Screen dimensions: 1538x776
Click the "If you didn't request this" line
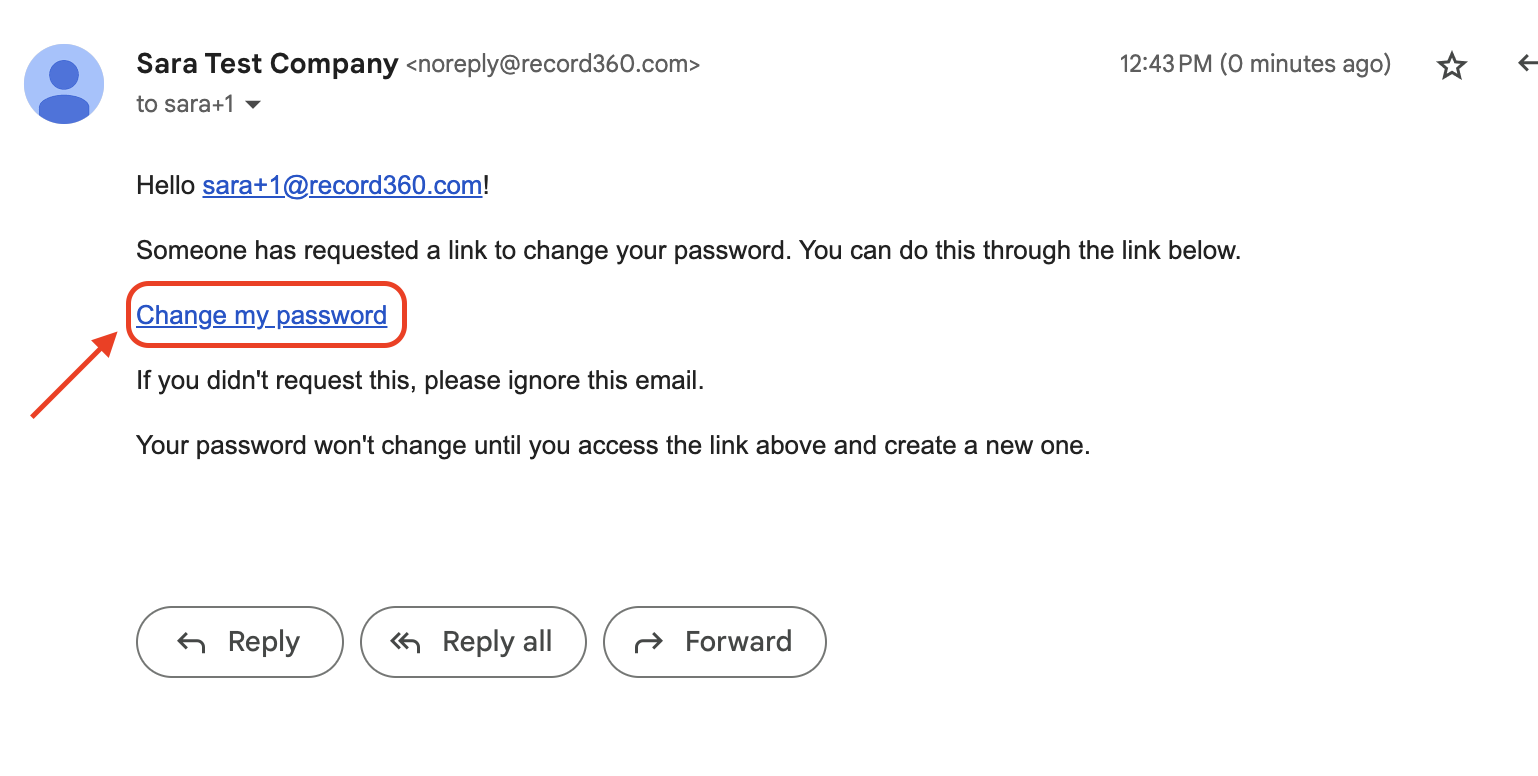pos(420,381)
